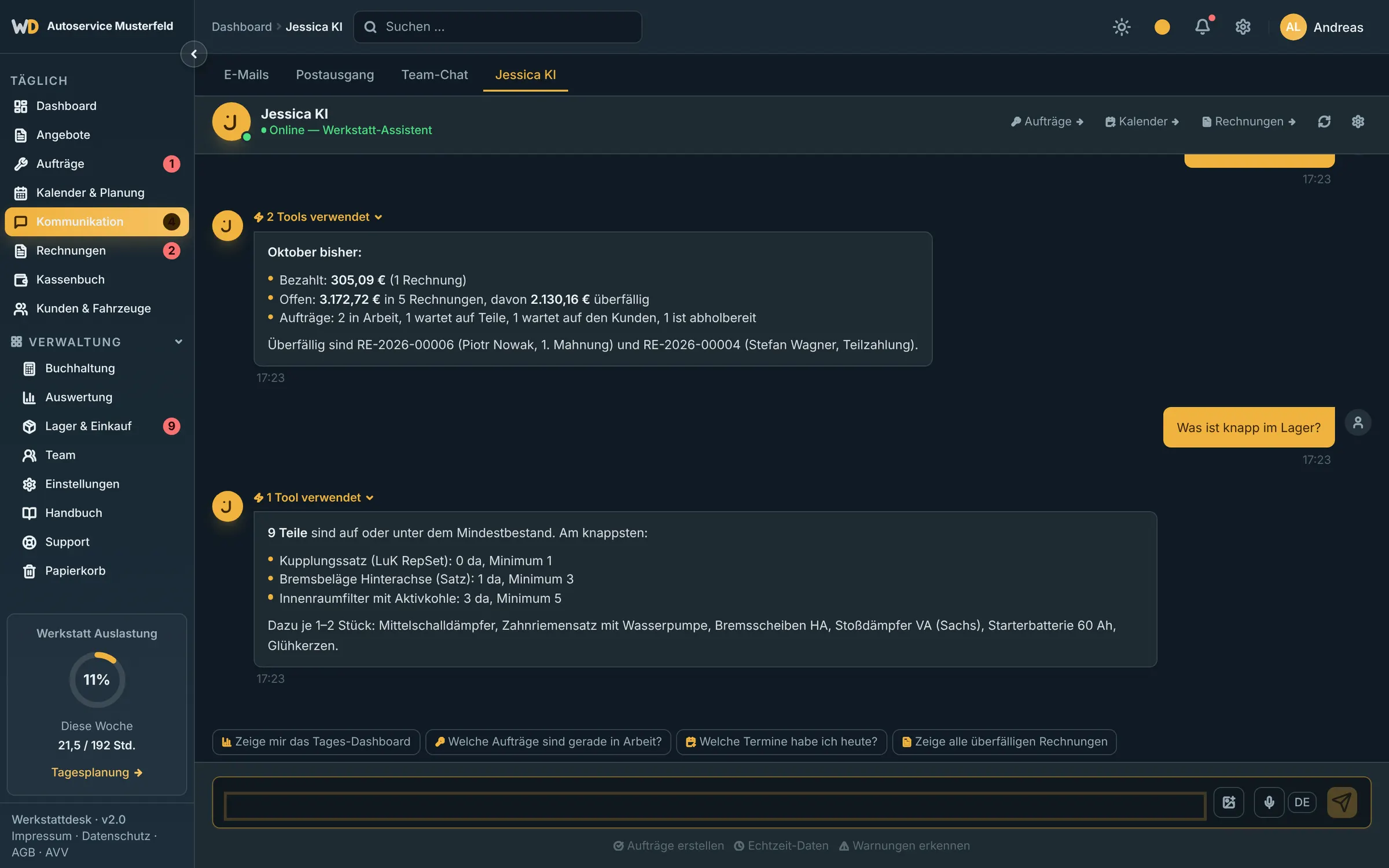Open Kalender & Planung in sidebar
Screen dimensions: 1389x868
[x=97, y=193]
